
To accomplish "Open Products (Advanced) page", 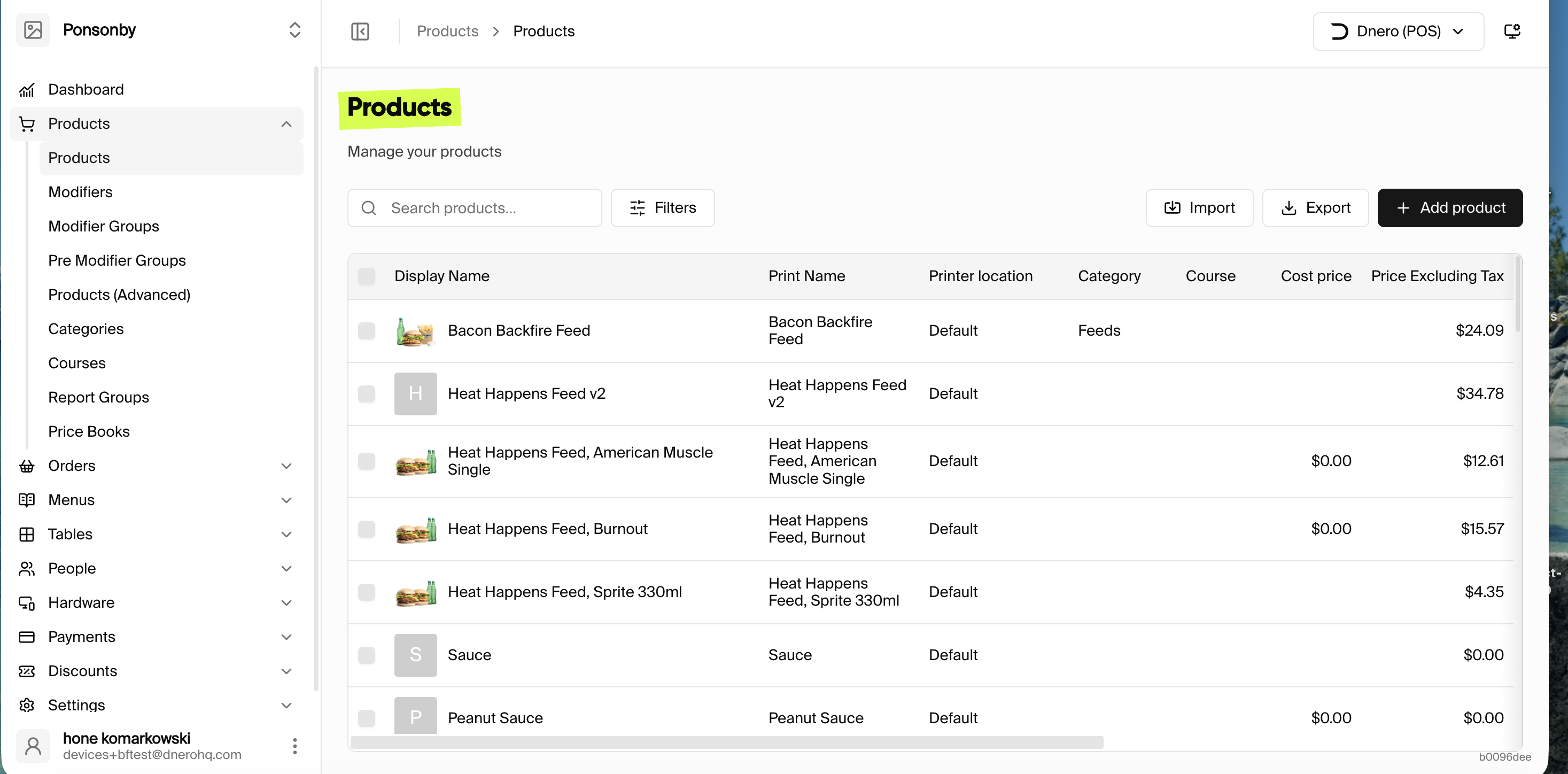I will tap(119, 295).
